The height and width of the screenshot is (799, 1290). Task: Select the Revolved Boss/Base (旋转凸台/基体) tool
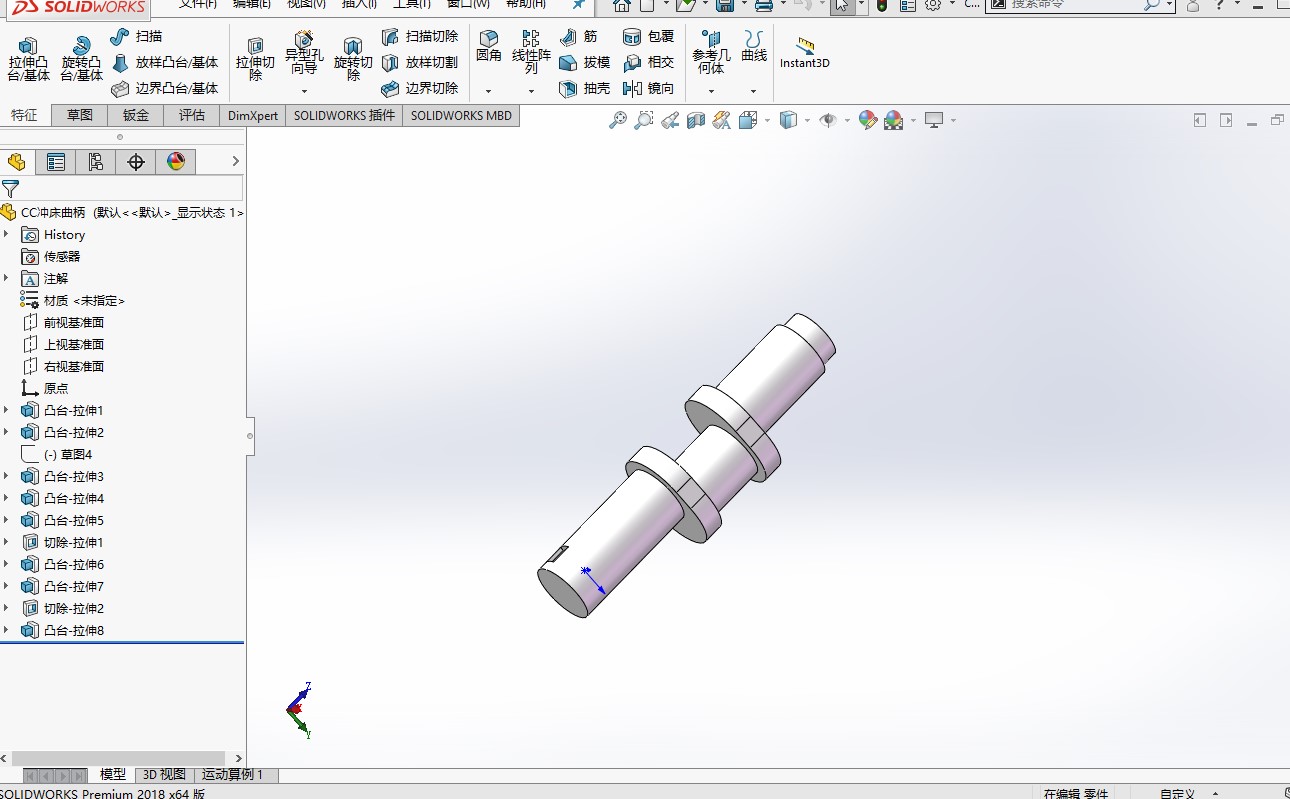[x=81, y=59]
